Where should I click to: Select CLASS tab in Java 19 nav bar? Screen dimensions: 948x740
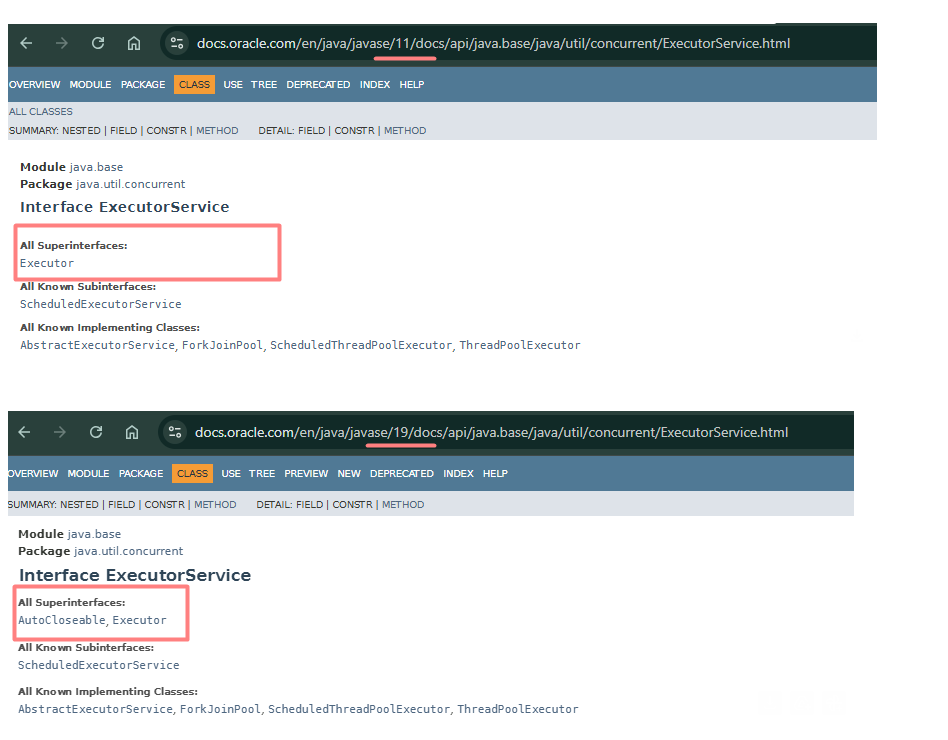point(192,473)
